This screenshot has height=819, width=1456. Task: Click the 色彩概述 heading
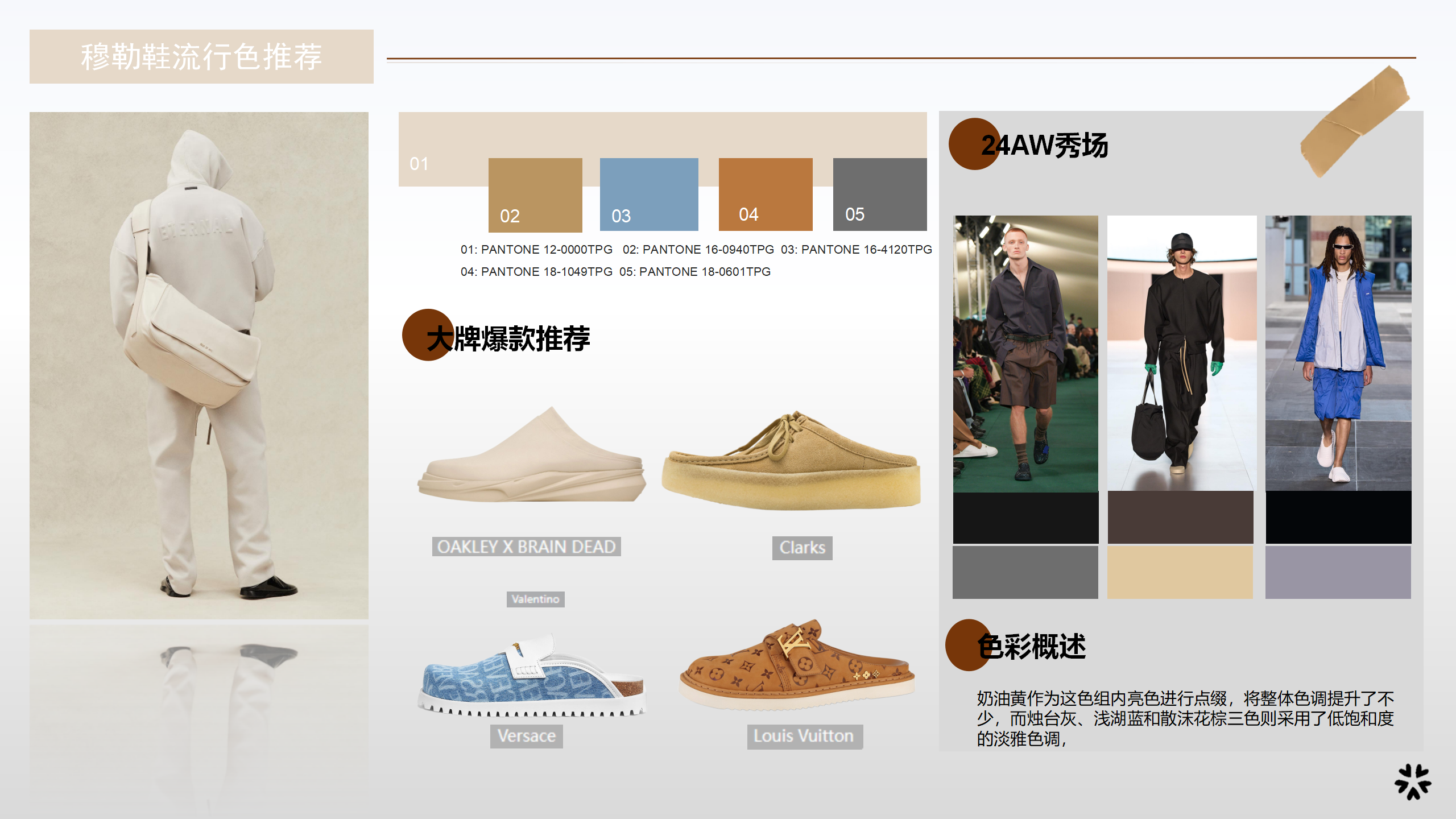click(x=1031, y=647)
